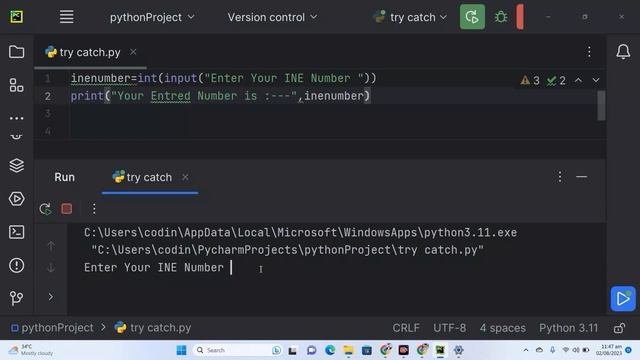
Task: Open the Python Packages layers icon
Action: point(16,165)
